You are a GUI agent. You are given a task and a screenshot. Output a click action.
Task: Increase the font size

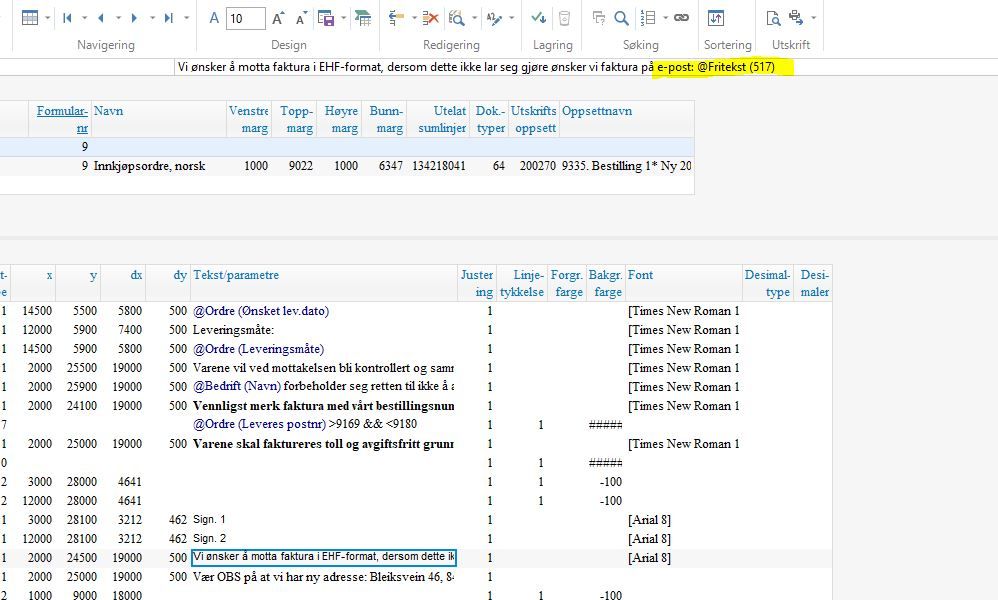click(x=278, y=18)
